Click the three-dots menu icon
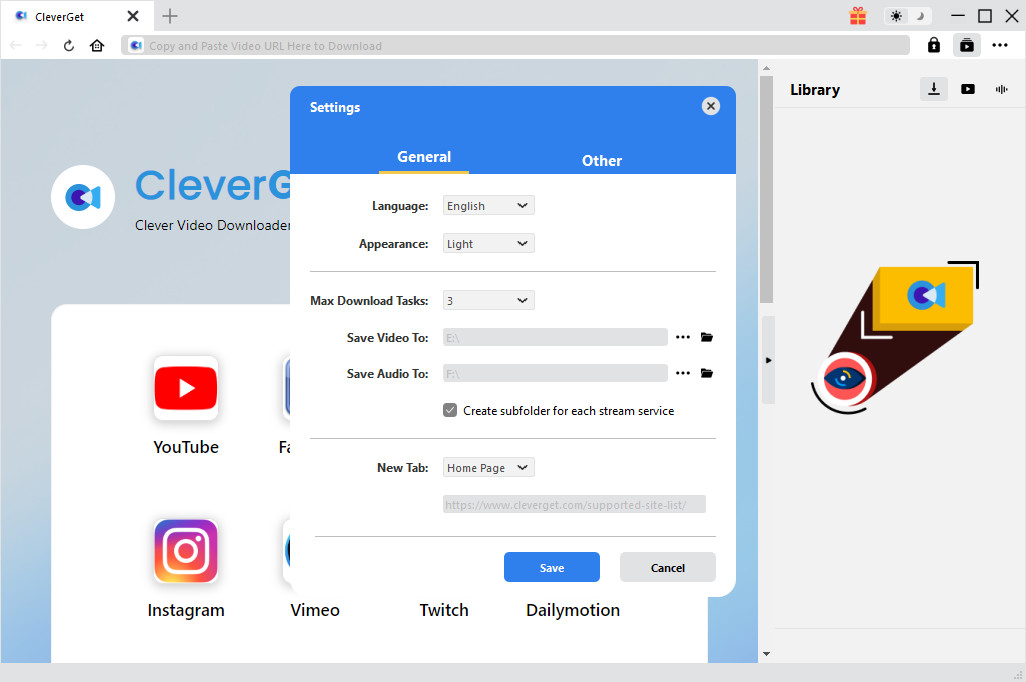This screenshot has width=1026, height=682. (1000, 45)
